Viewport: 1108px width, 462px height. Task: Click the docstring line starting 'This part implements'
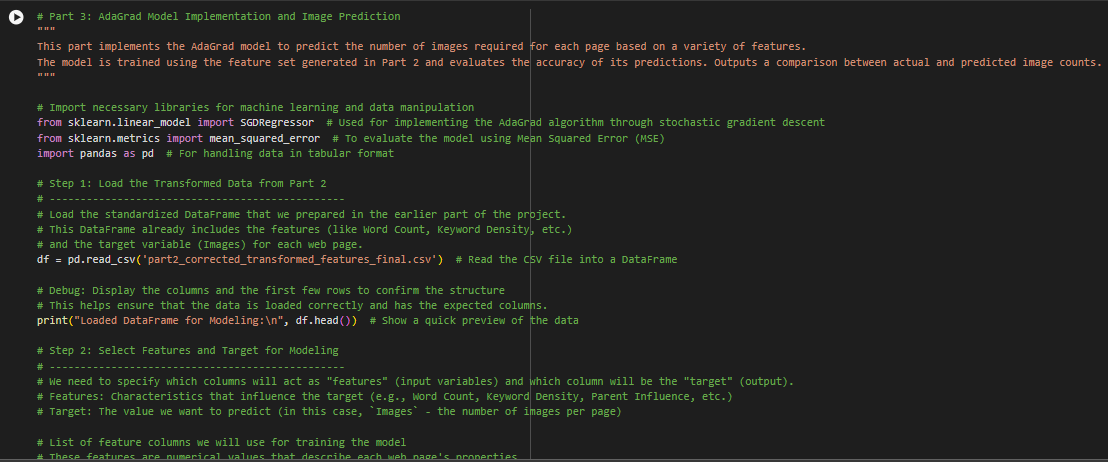pyautogui.click(x=421, y=47)
